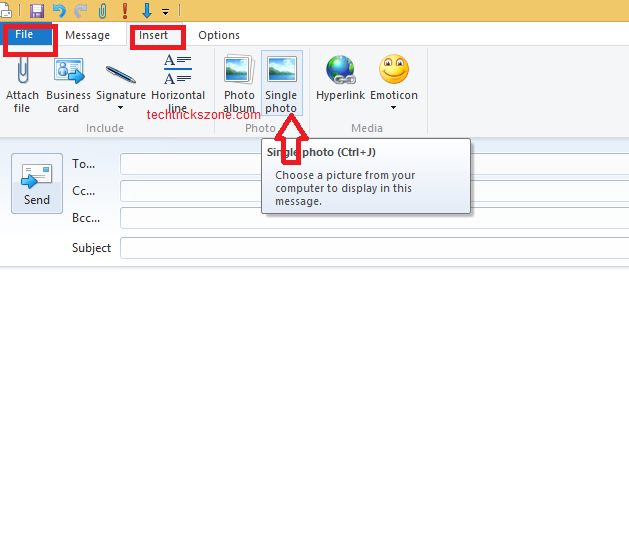Click the Undo arrow icon
This screenshot has width=629, height=542.
click(x=59, y=11)
